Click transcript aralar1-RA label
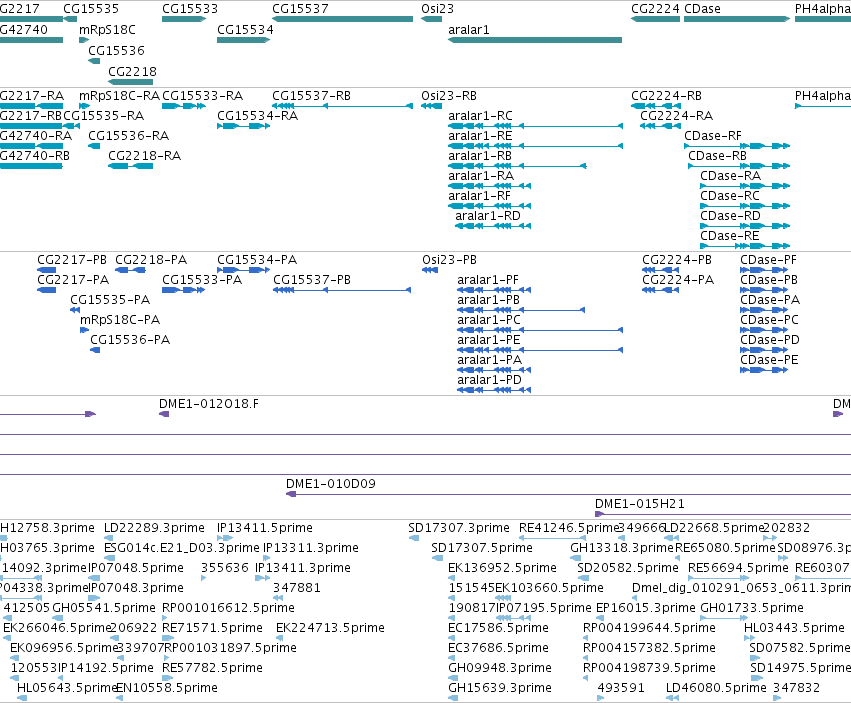This screenshot has height=703, width=851. coord(481,176)
